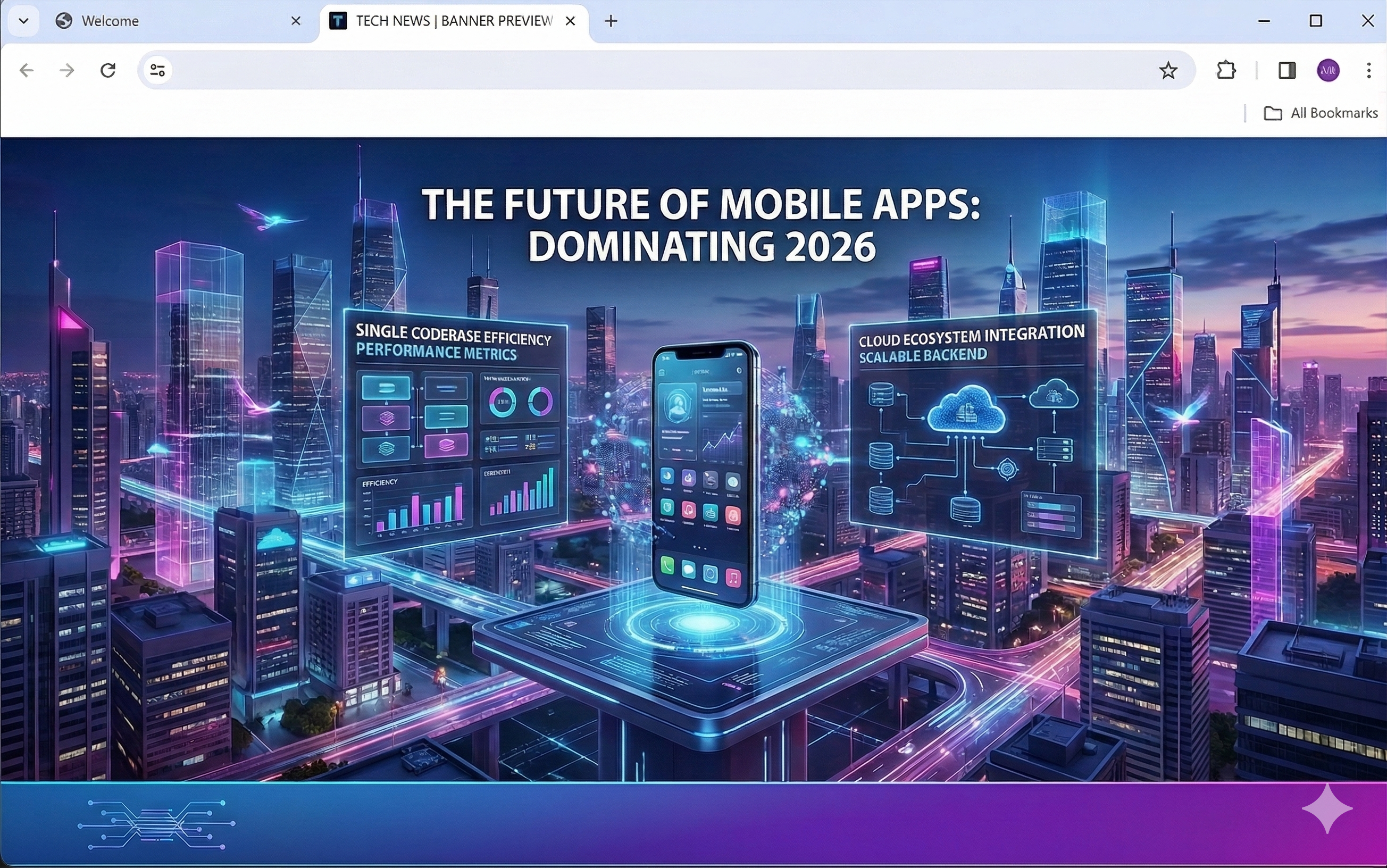Click the forward navigation arrow
This screenshot has width=1387, height=868.
tap(67, 71)
